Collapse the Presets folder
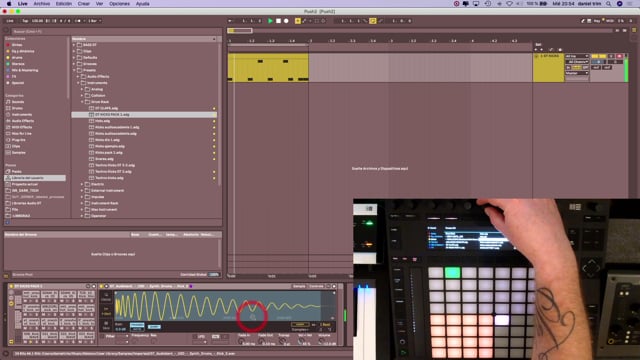 point(74,70)
